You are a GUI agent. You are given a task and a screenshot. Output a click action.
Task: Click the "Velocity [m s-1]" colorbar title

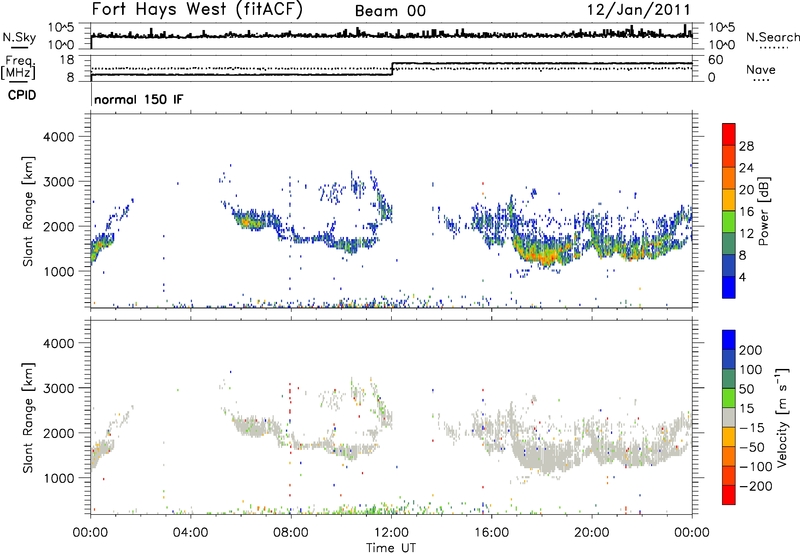click(x=781, y=417)
